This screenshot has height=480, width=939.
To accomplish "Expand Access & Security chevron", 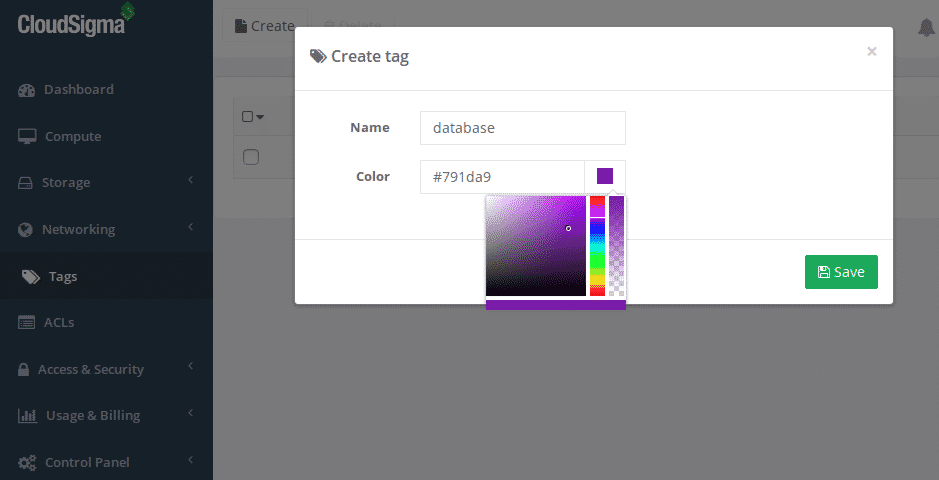I will pos(190,366).
